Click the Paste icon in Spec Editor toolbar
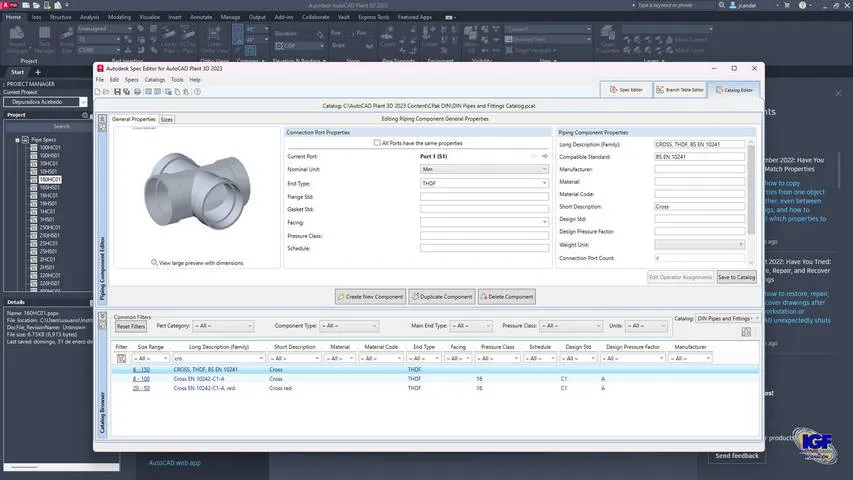 click(186, 92)
